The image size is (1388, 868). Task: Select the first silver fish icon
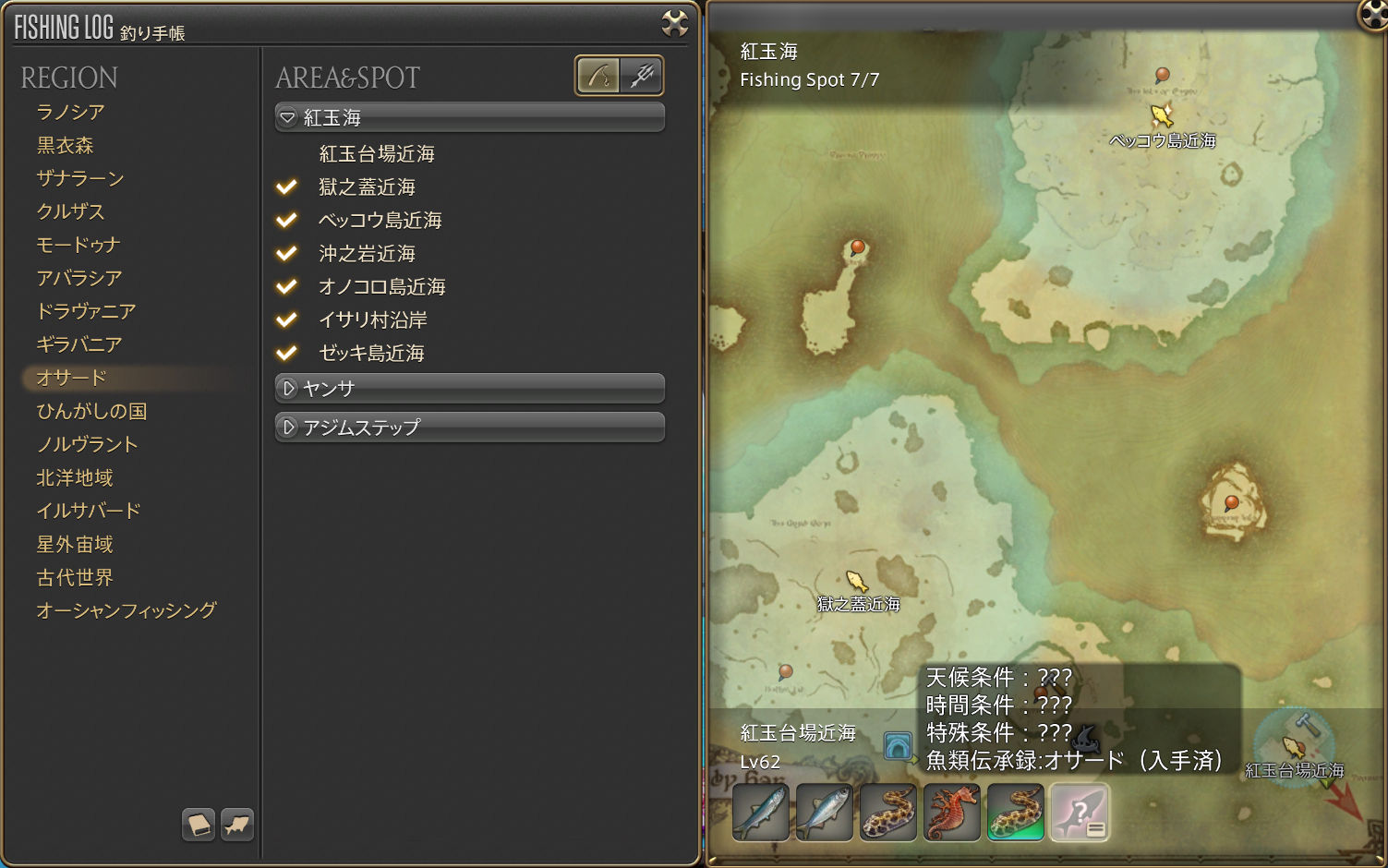[761, 813]
